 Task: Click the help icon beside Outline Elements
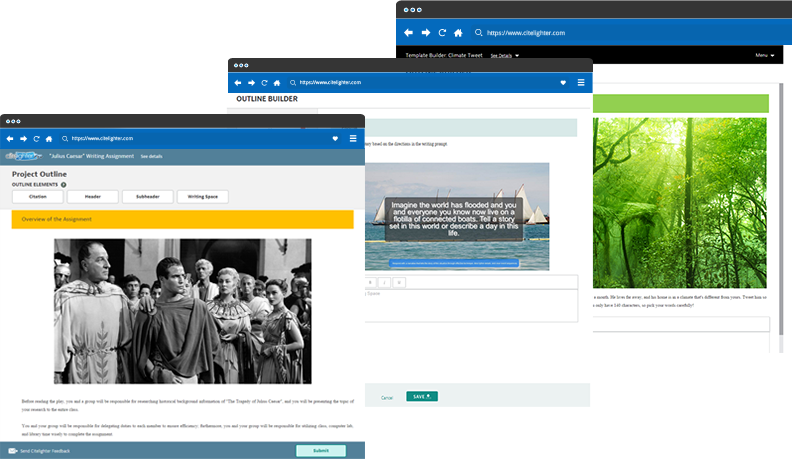click(64, 185)
